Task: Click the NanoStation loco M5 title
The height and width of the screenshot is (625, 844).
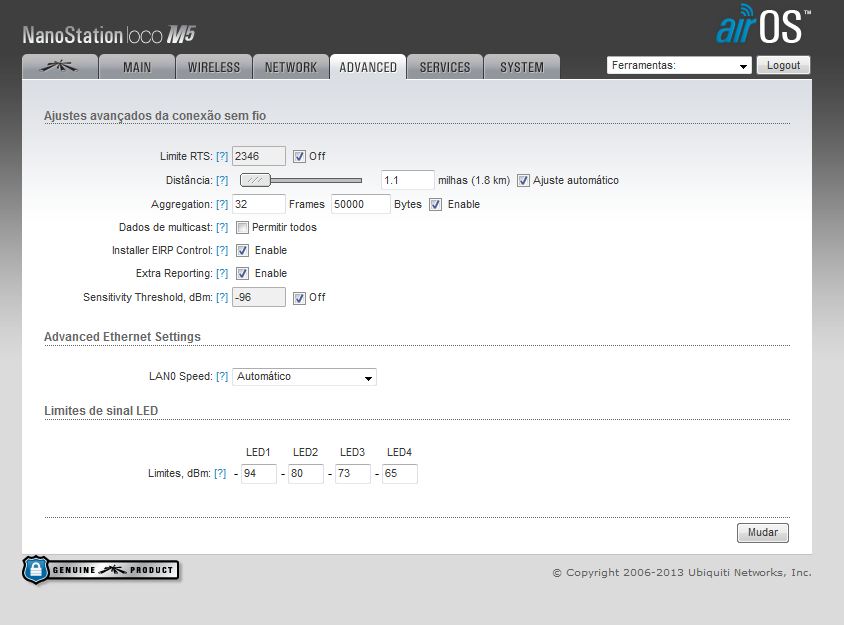Action: [x=108, y=35]
